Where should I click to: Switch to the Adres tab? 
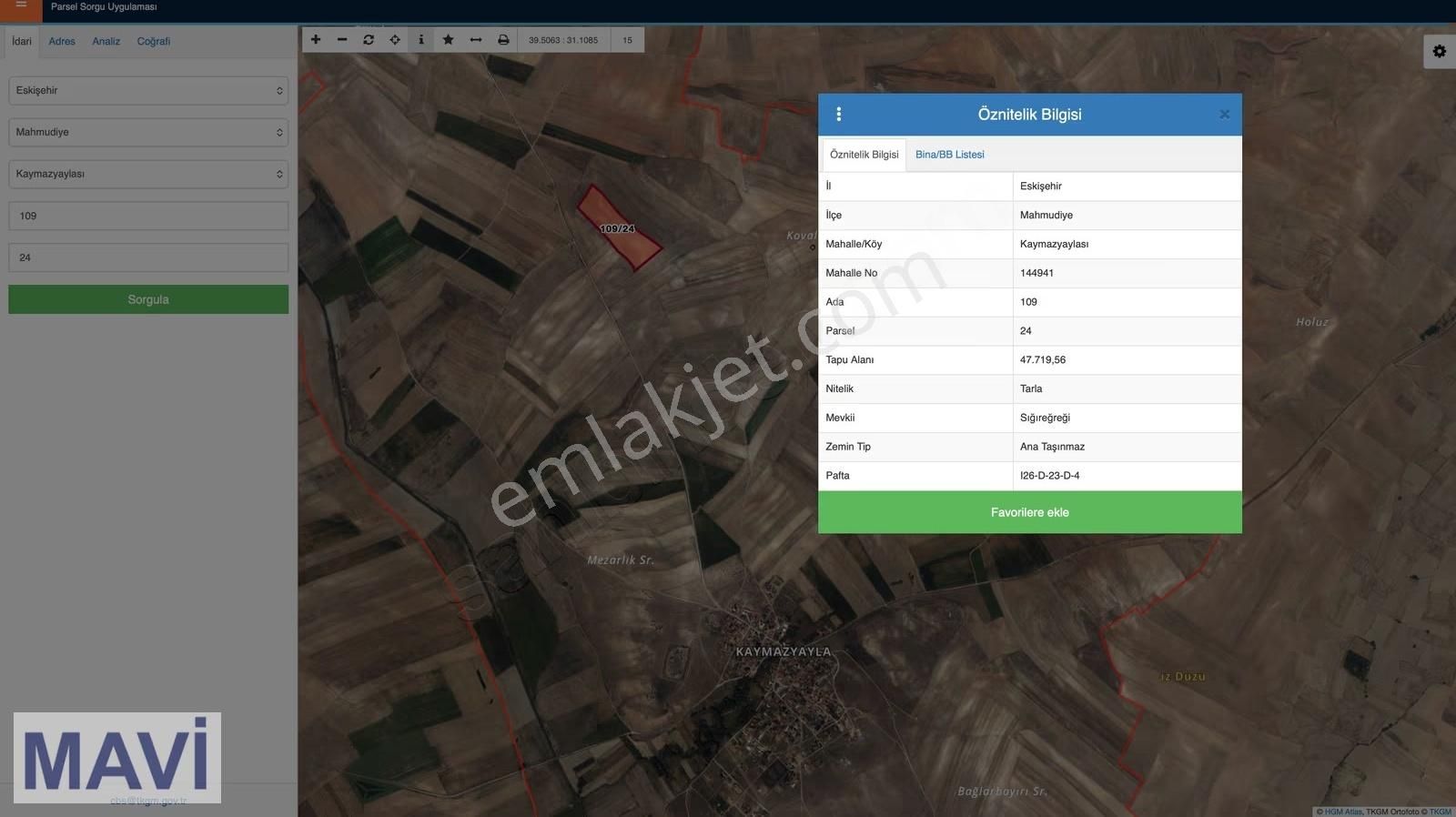(62, 42)
